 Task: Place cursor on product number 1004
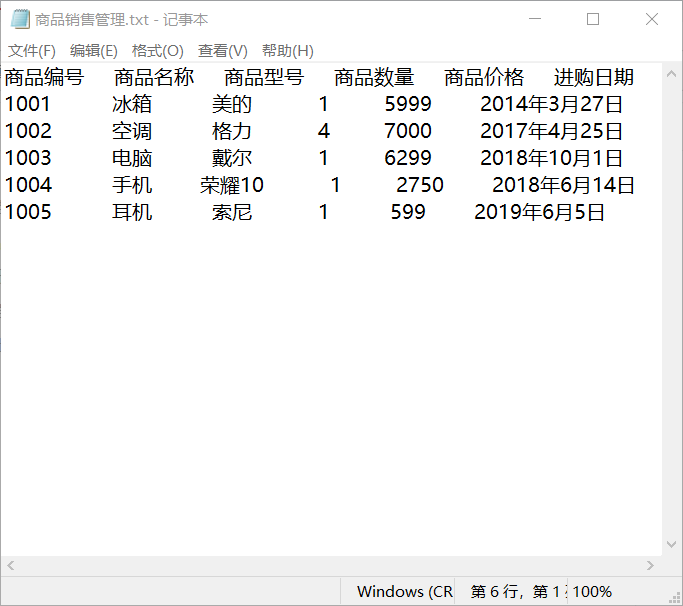[x=28, y=185]
